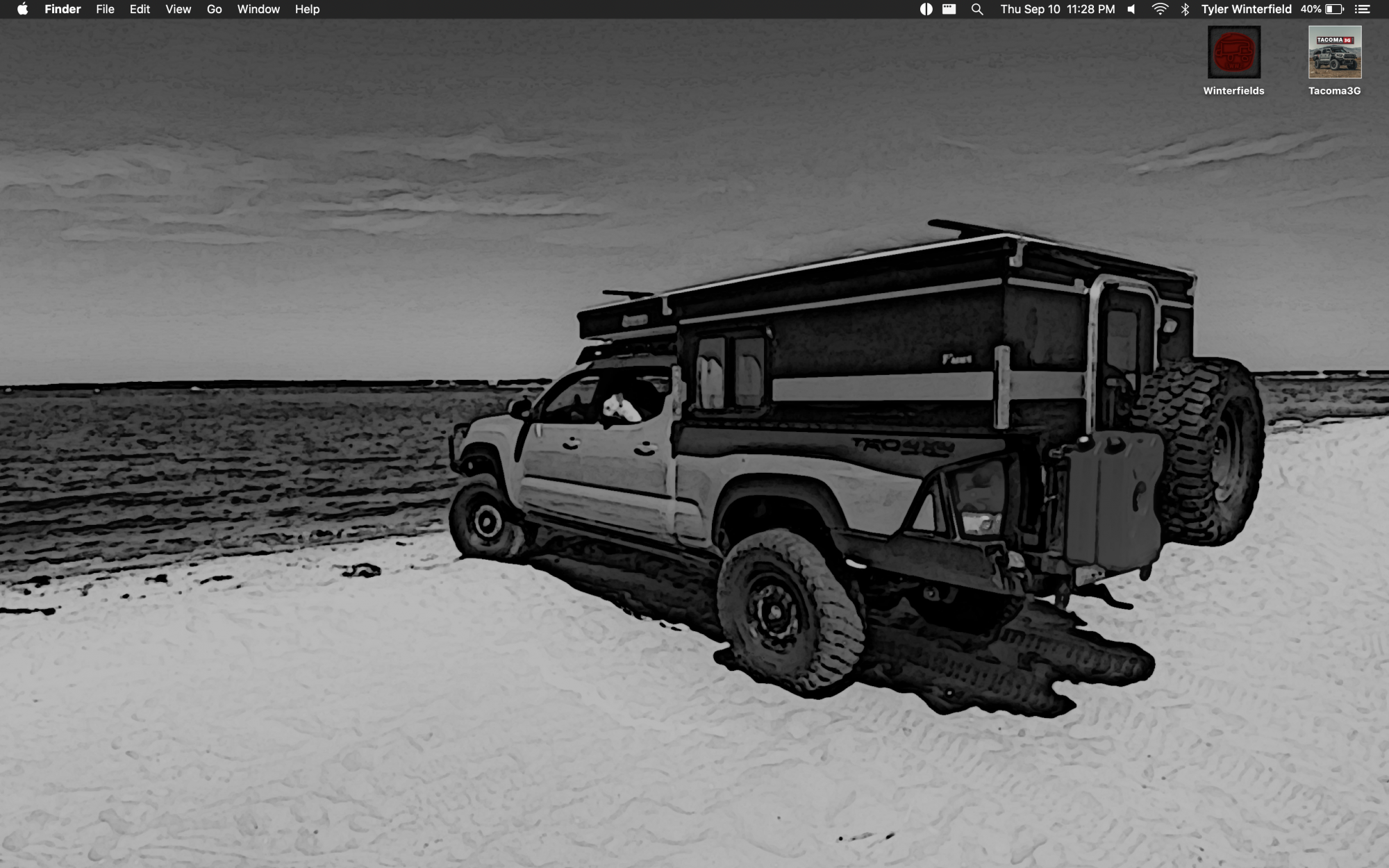
Task: Click the Tacoma3G icon label
Action: point(1335,91)
